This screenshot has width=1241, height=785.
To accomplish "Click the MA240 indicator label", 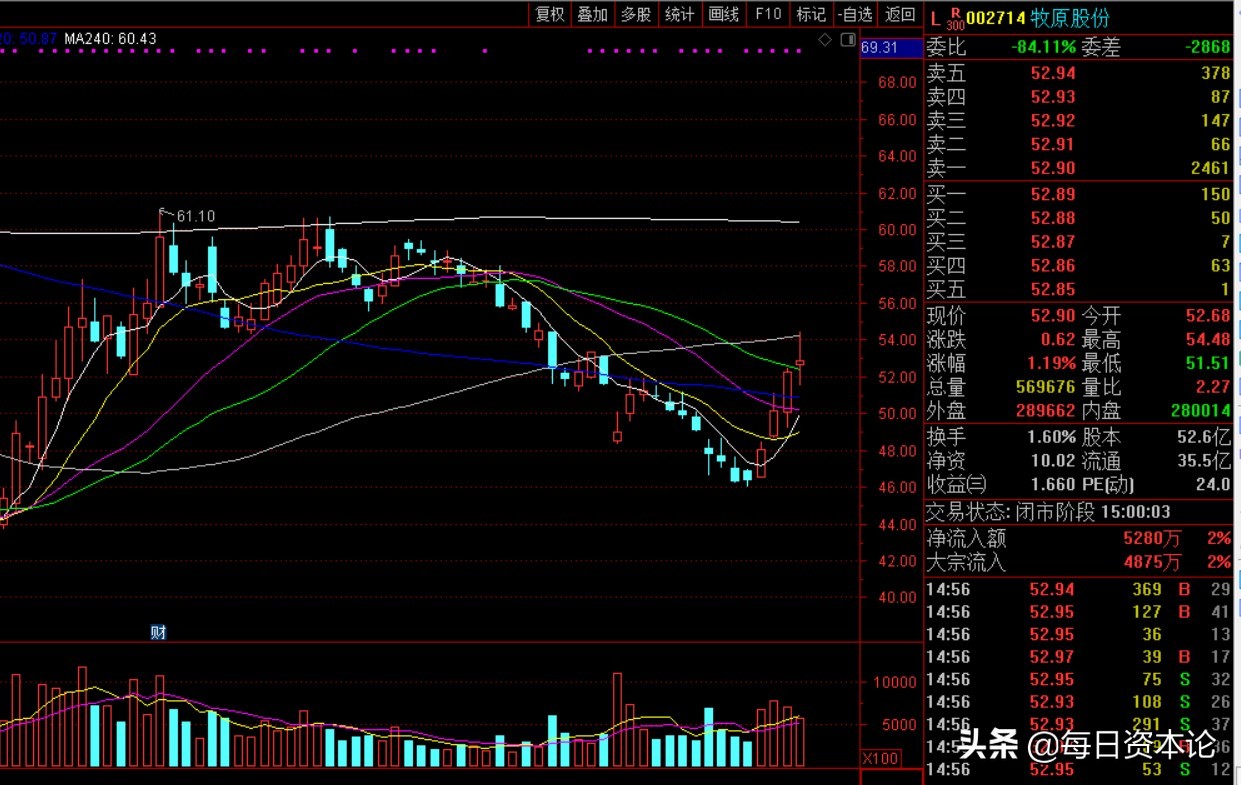I will point(111,38).
